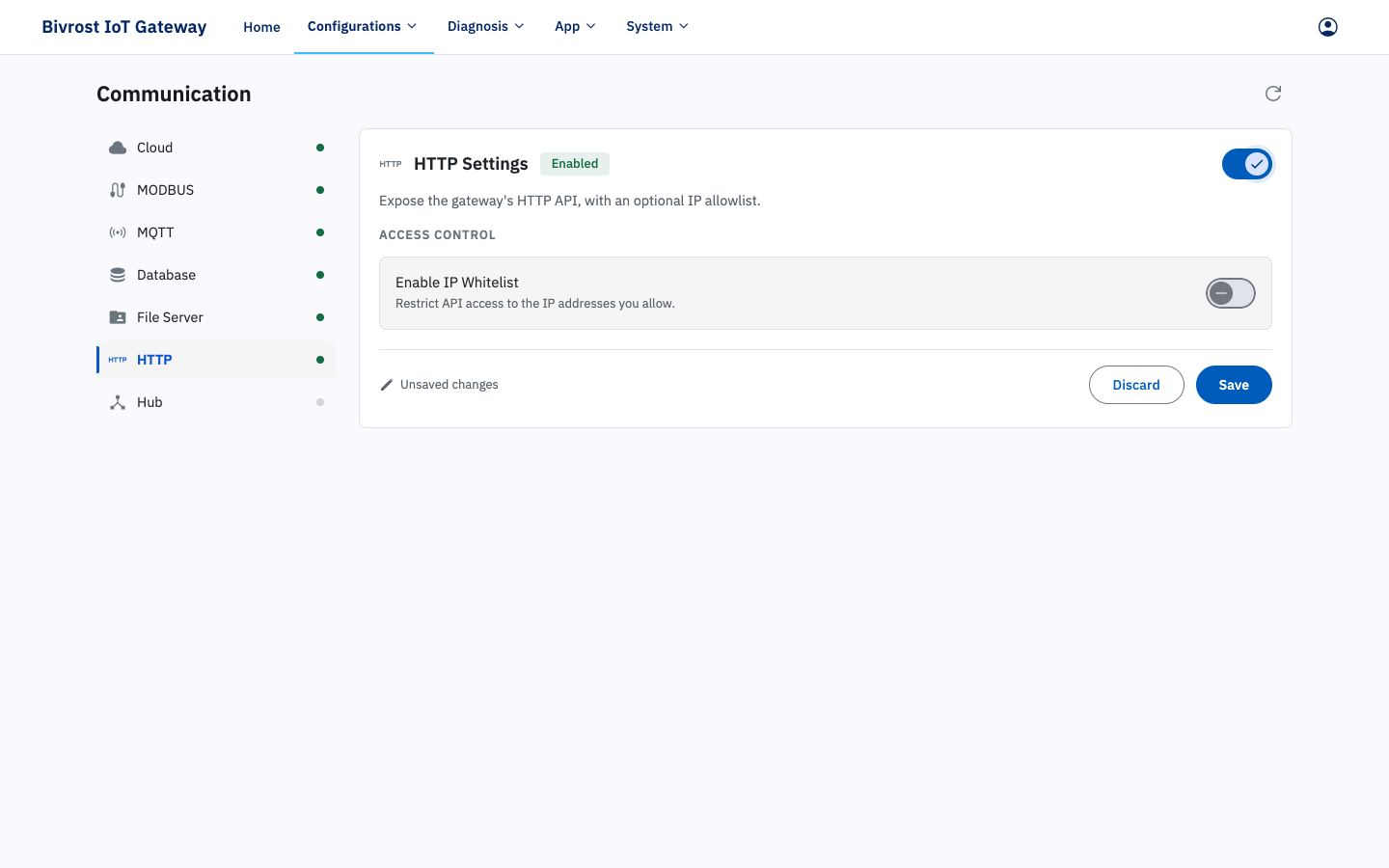Click the ACCESS CONTROL section heading

point(437,234)
